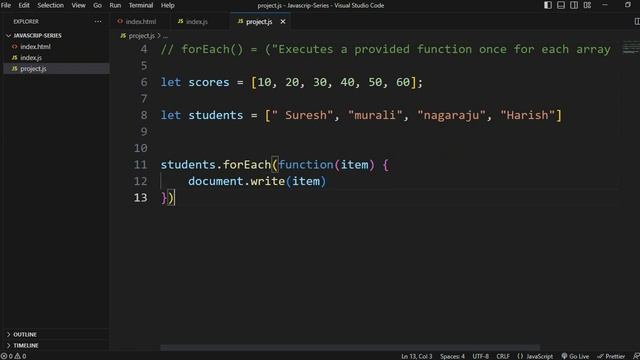Expand the Outline section
Screen dimensions: 640x360
pos(25,334)
